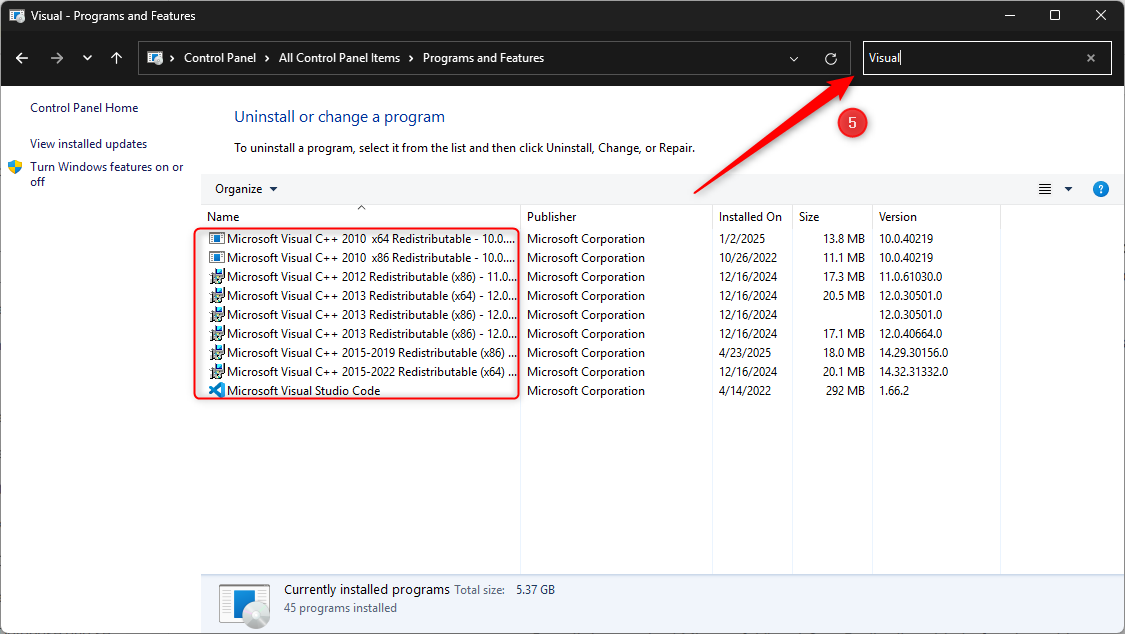
Task: Go back using the back arrow
Action: click(22, 58)
